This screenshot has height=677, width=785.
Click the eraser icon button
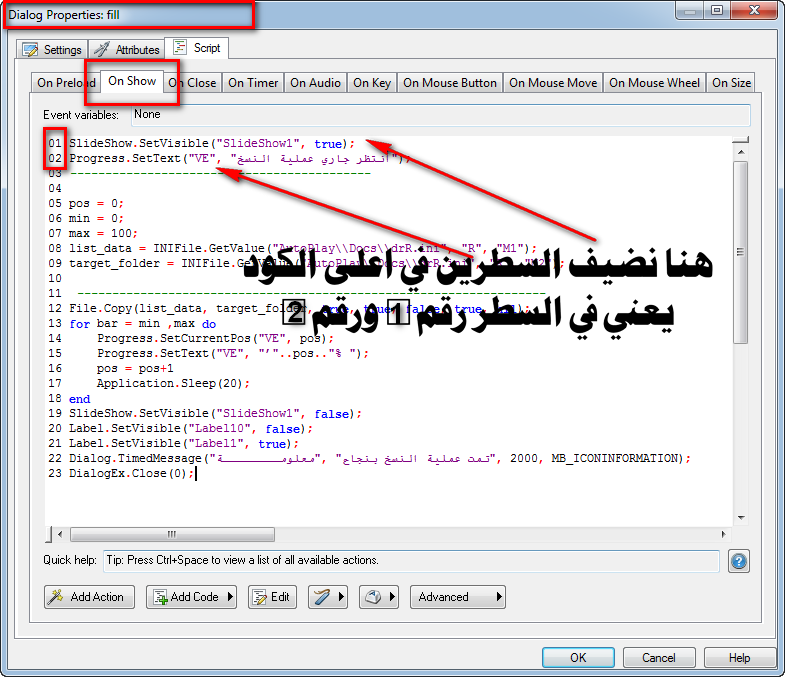pyautogui.click(x=372, y=597)
